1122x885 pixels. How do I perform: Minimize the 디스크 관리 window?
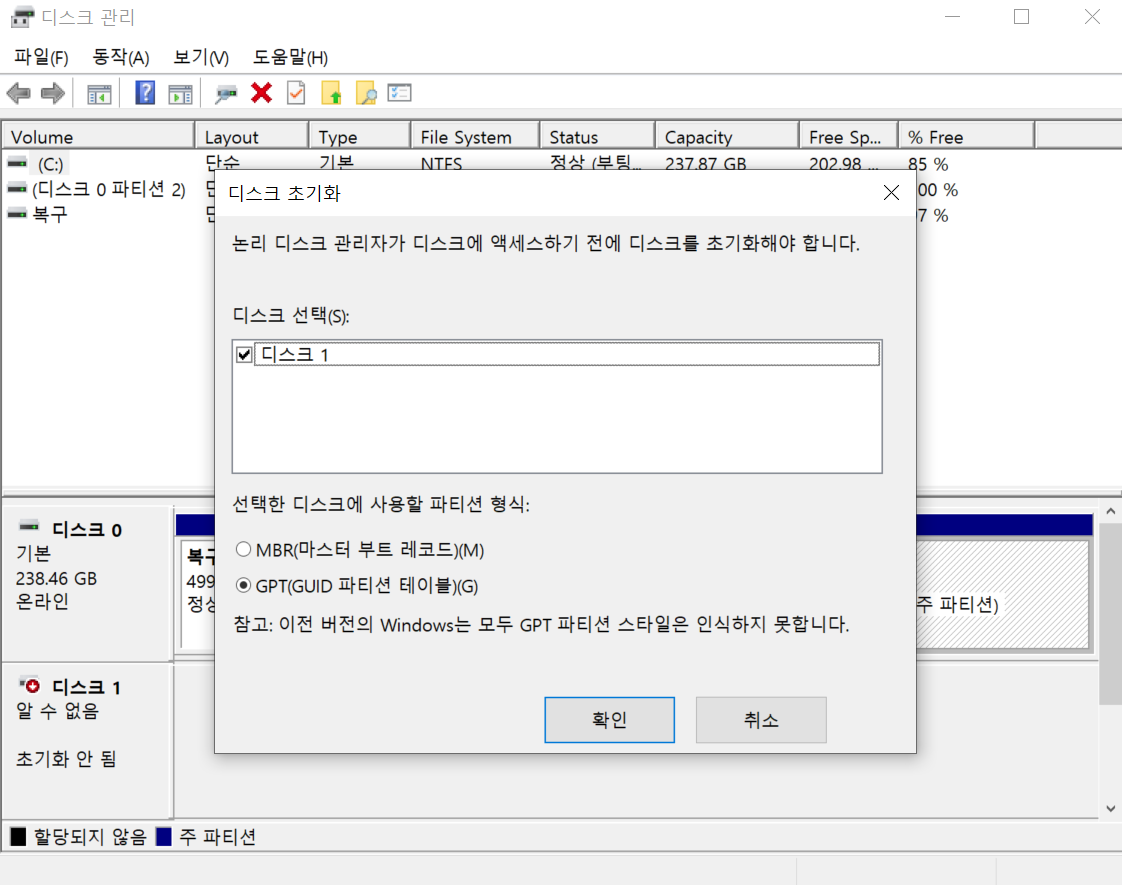952,16
